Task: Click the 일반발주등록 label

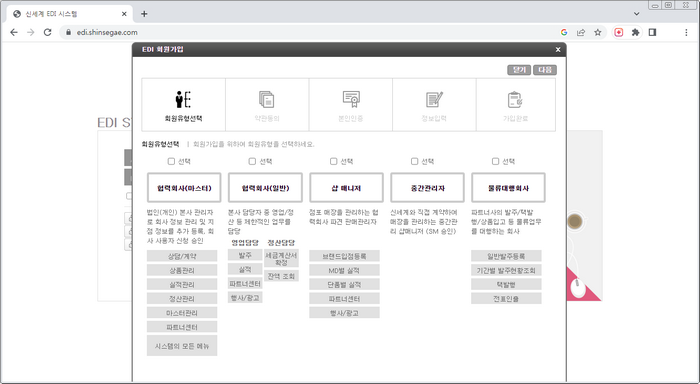Action: click(x=506, y=256)
